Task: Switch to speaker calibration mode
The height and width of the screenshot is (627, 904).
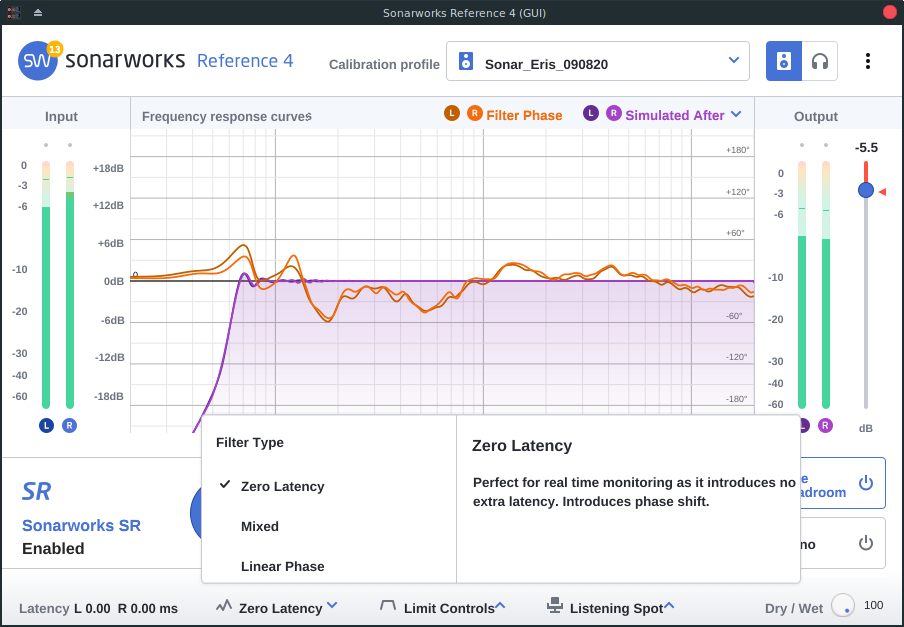Action: tap(784, 61)
